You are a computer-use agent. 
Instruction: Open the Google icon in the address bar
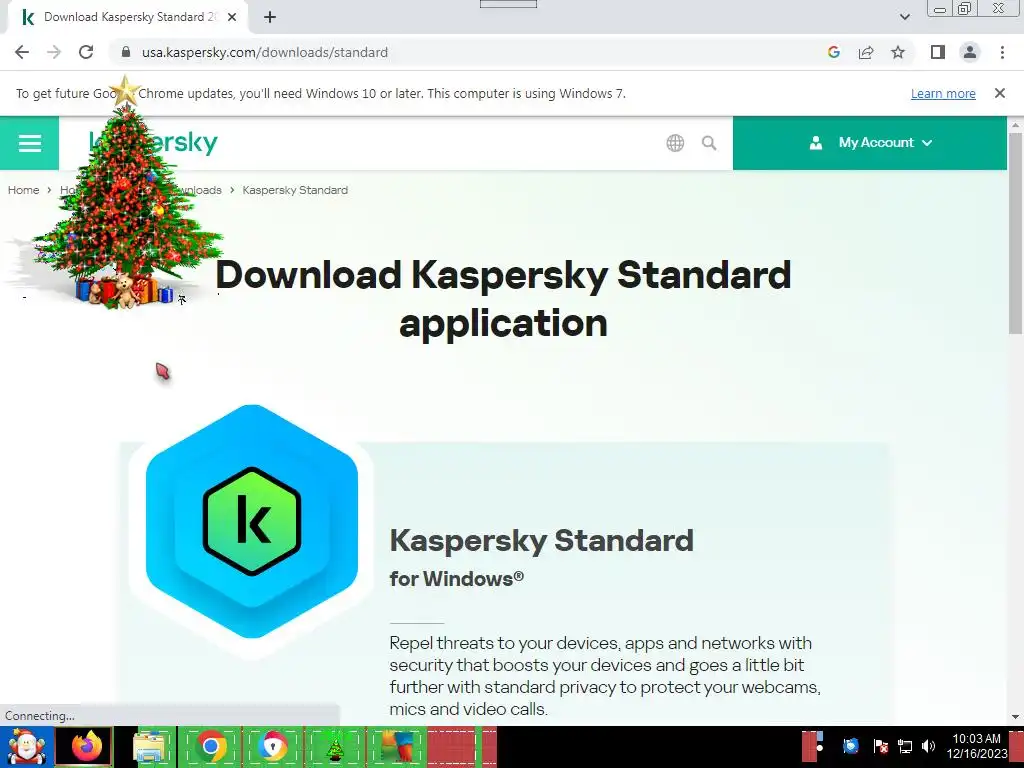833,52
